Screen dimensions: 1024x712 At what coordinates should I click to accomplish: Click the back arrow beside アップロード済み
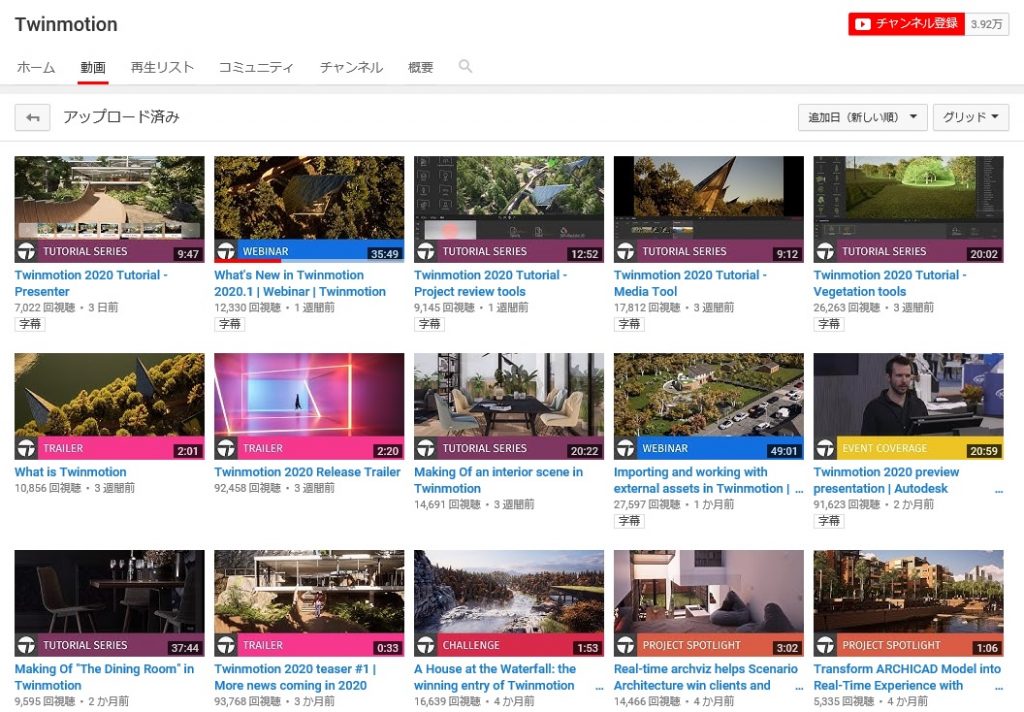(33, 118)
